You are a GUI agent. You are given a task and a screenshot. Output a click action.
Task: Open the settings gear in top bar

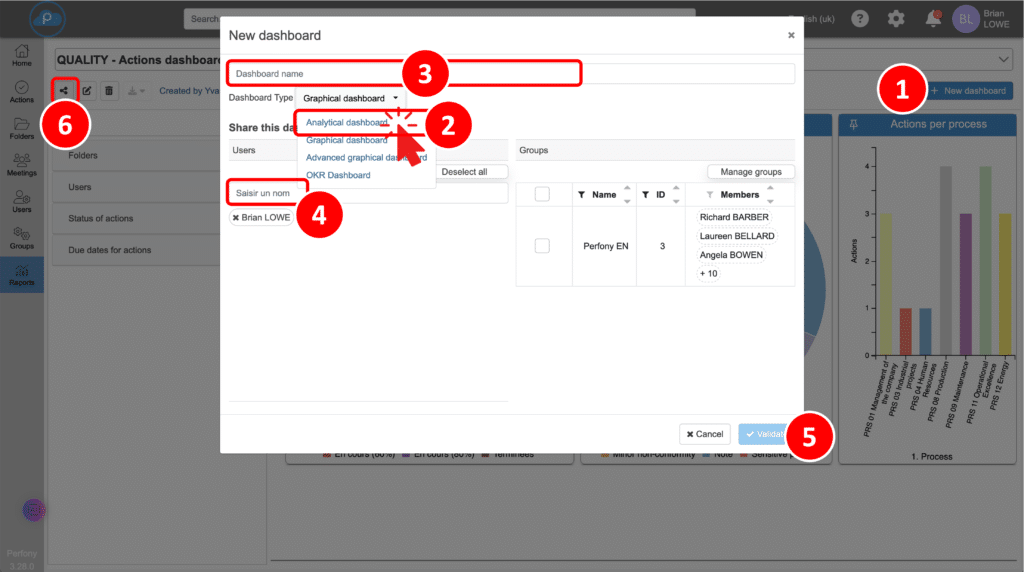[x=896, y=18]
